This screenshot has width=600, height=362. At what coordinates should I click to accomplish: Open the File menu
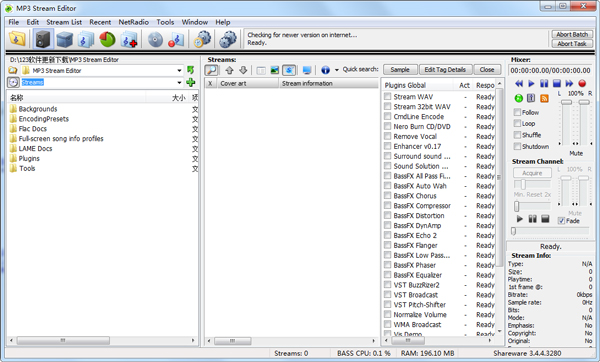click(14, 22)
